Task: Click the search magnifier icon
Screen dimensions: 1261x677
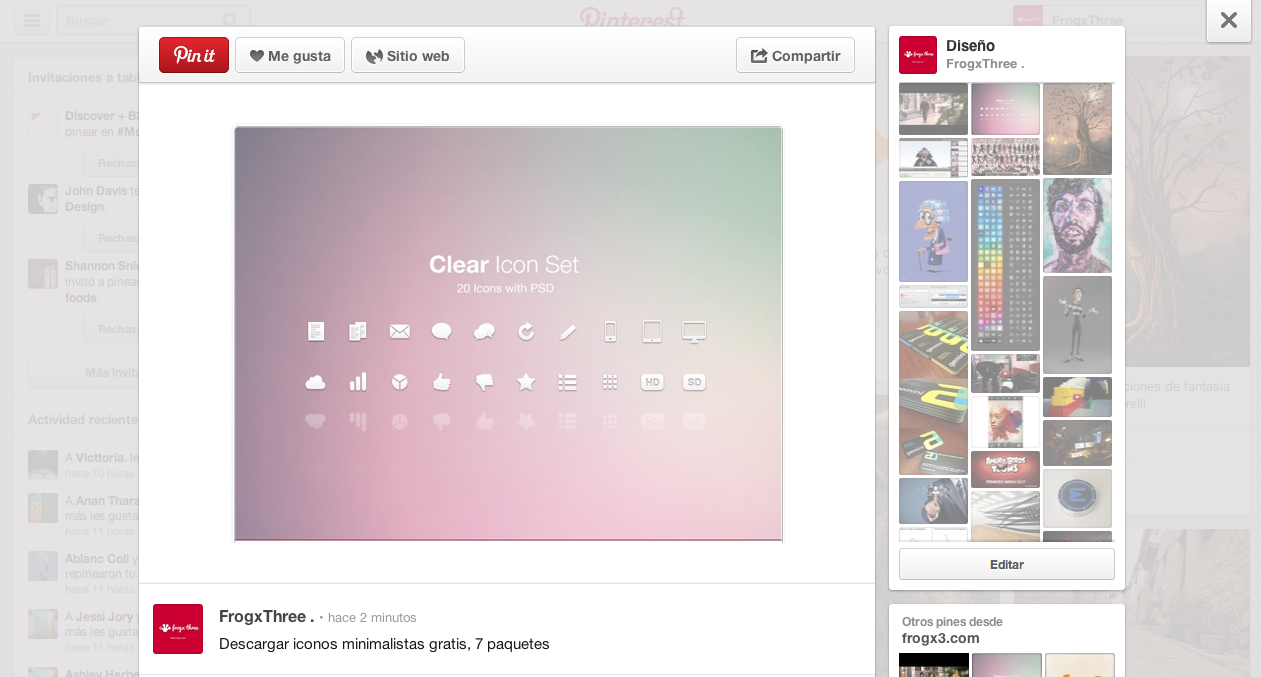Action: pyautogui.click(x=230, y=20)
